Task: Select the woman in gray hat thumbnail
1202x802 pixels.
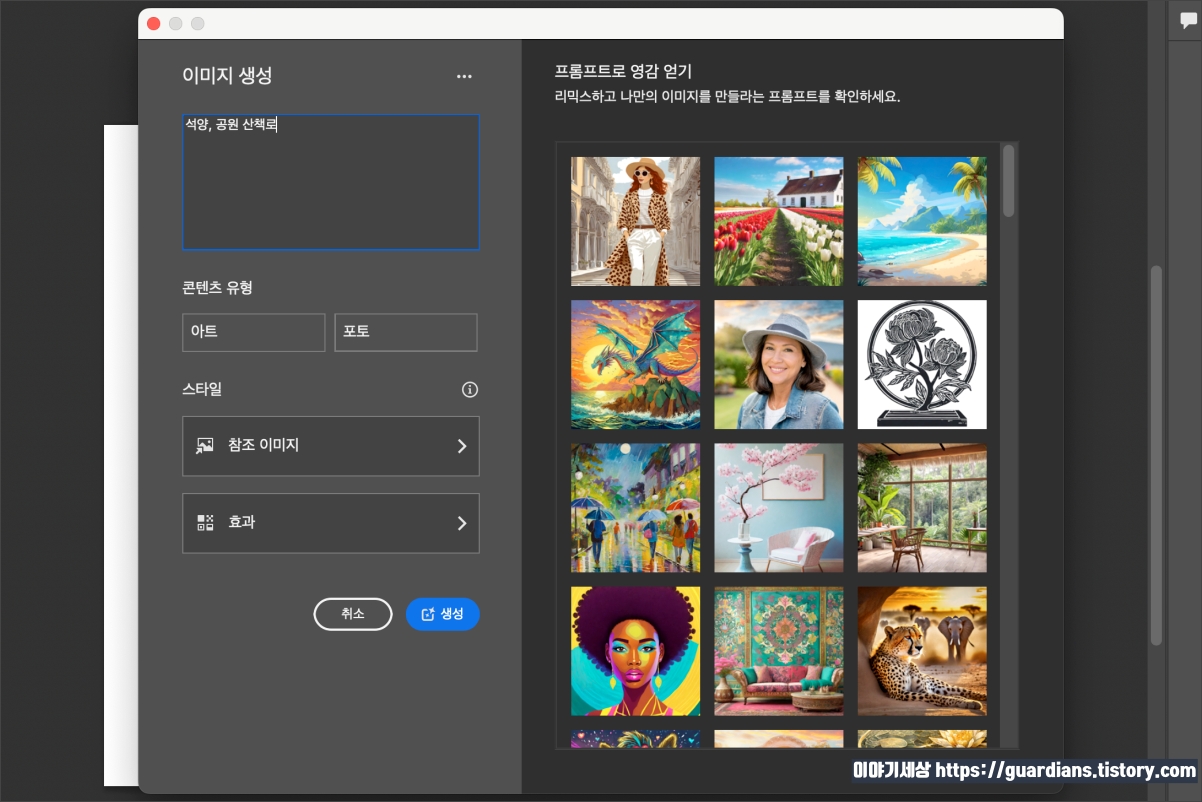Action: (x=779, y=365)
